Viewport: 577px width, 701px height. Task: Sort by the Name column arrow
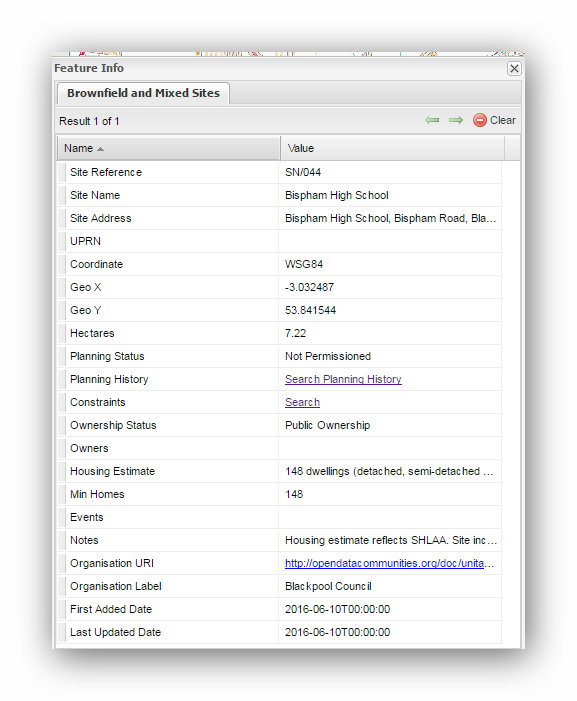[x=100, y=149]
